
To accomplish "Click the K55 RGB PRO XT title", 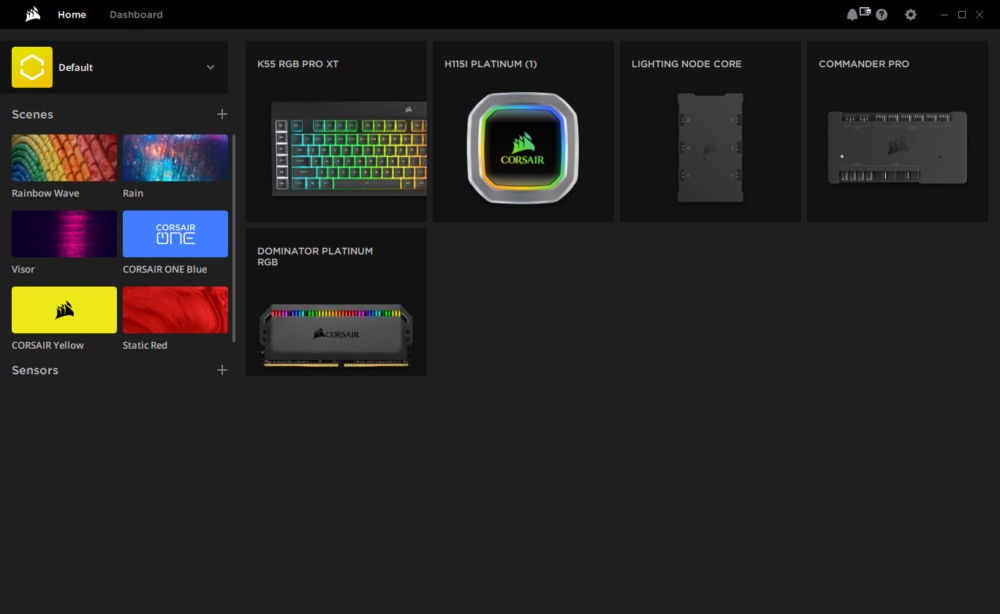I will [298, 64].
